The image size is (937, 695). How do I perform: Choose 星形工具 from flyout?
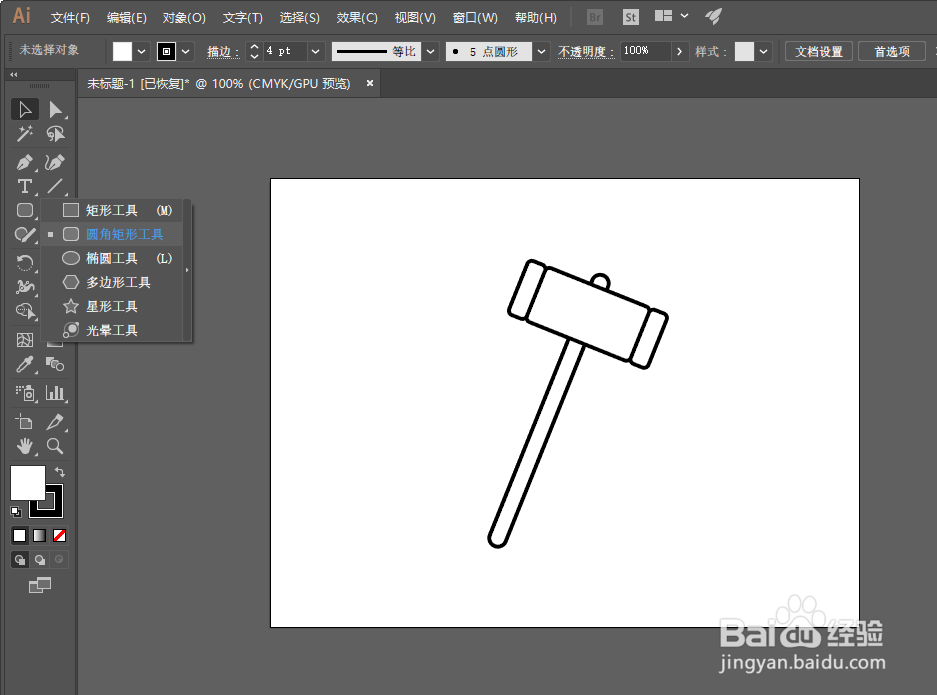[x=111, y=306]
